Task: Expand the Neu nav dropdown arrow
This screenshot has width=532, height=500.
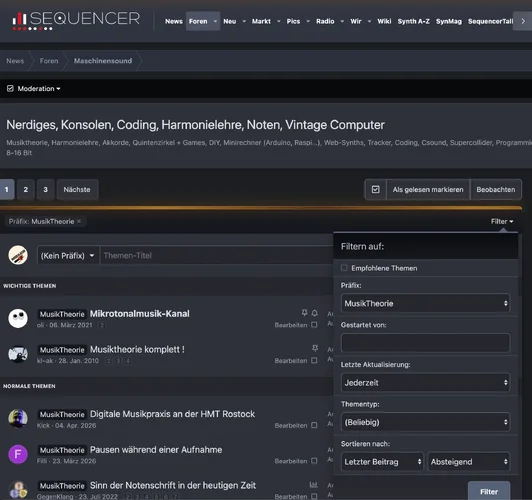Action: 244,21
